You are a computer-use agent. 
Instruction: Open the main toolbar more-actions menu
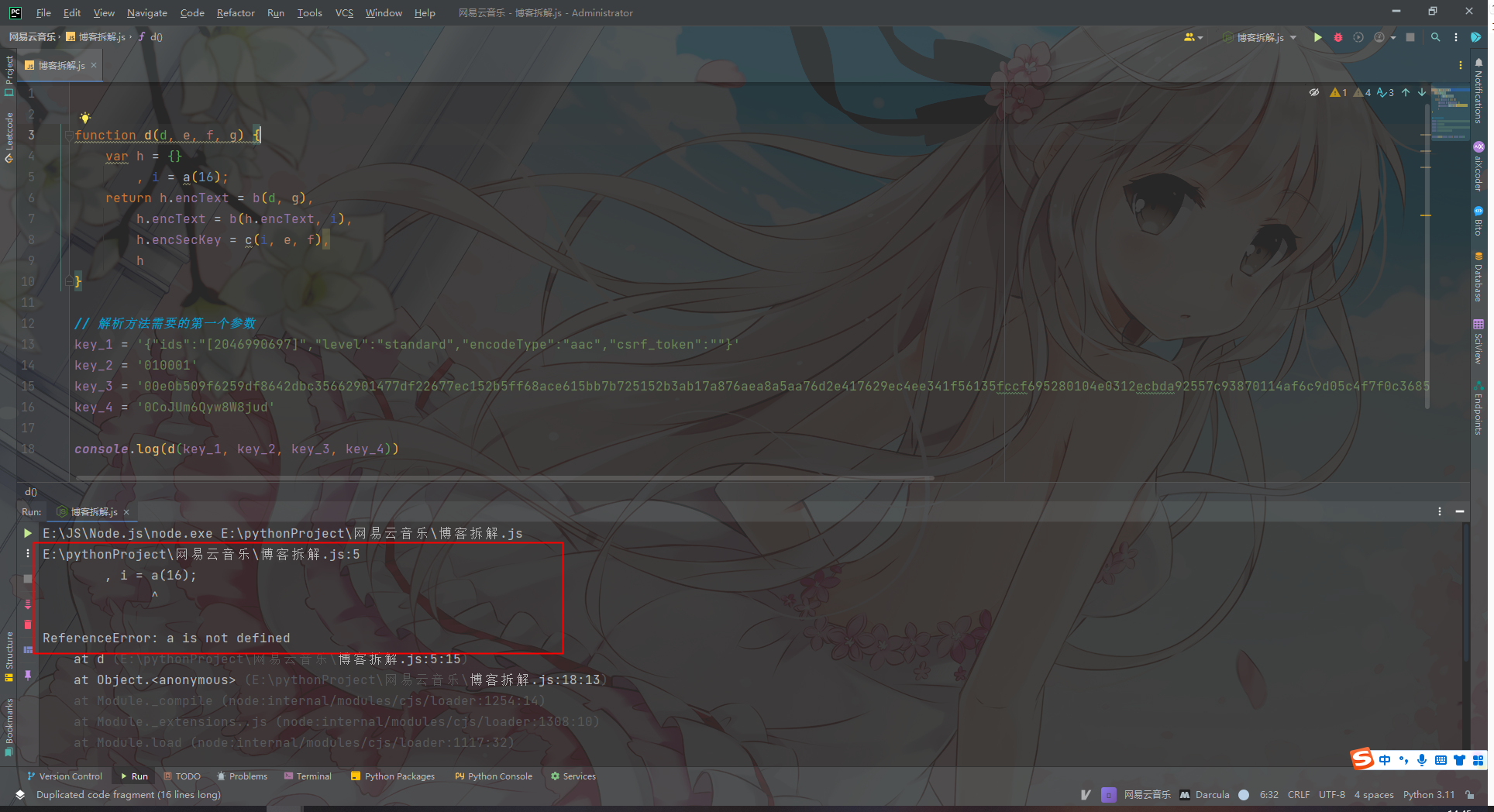(1456, 37)
